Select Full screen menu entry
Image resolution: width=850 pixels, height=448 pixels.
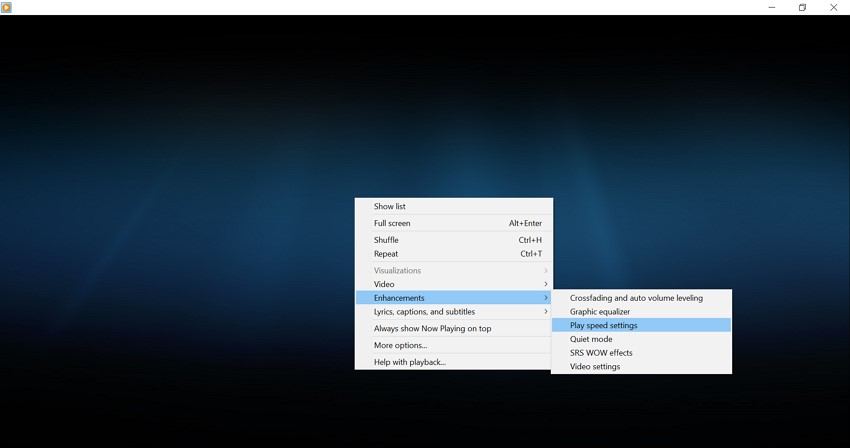[454, 223]
